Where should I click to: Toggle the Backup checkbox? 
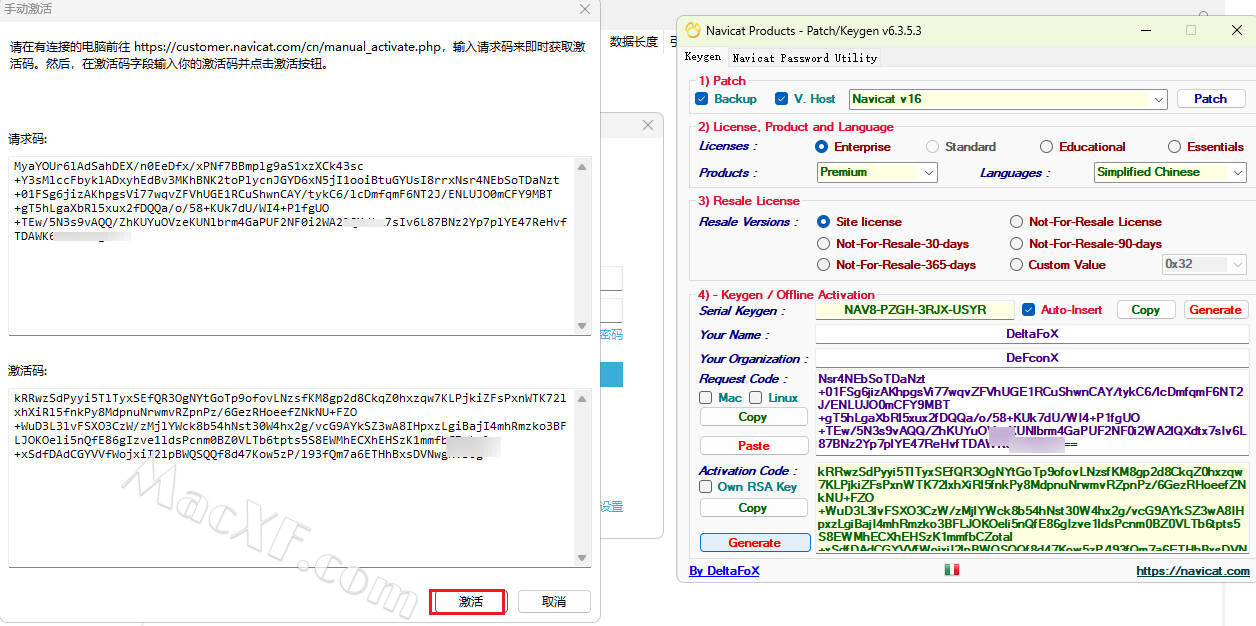point(702,99)
